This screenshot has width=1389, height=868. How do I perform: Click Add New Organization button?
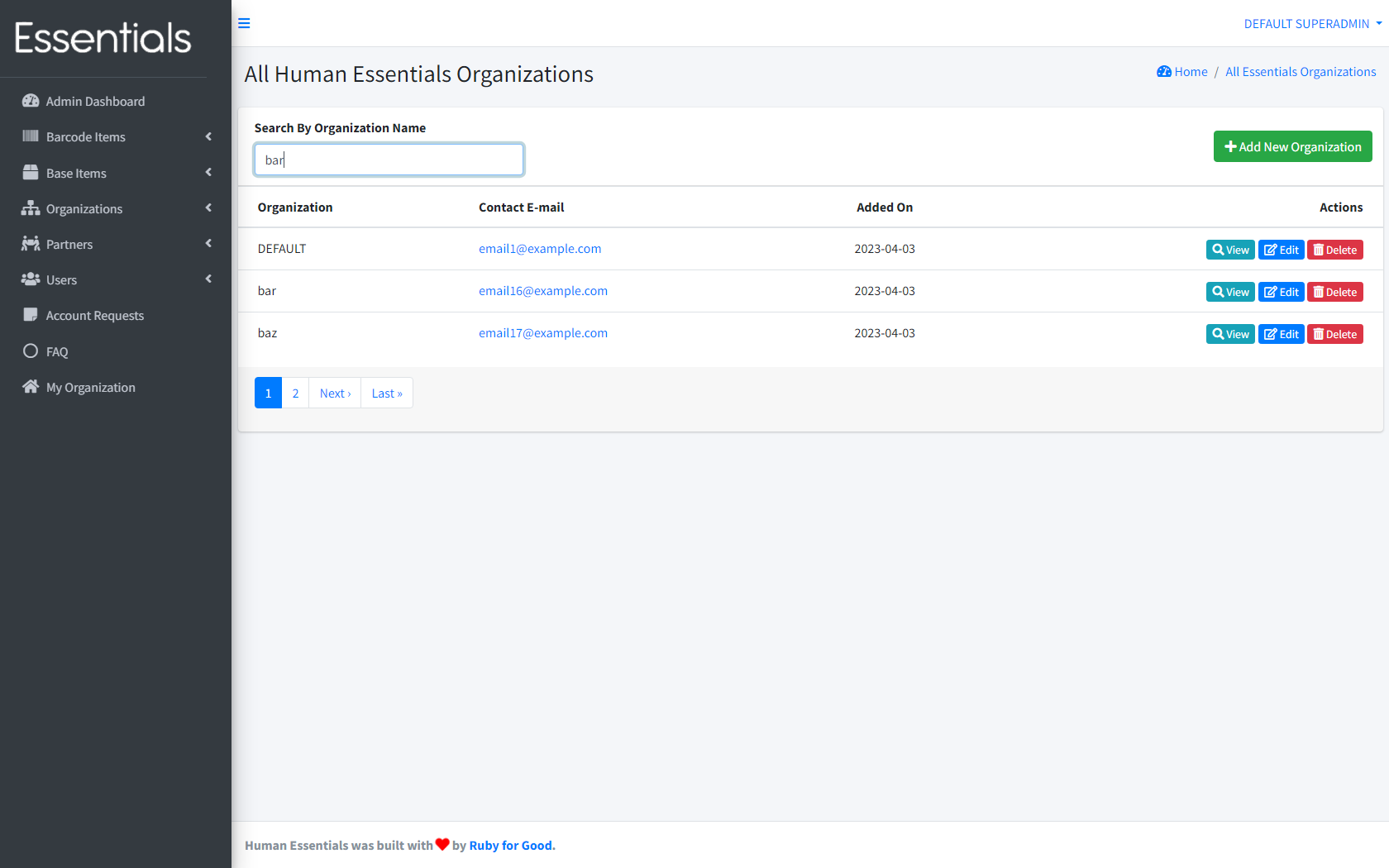1292,146
